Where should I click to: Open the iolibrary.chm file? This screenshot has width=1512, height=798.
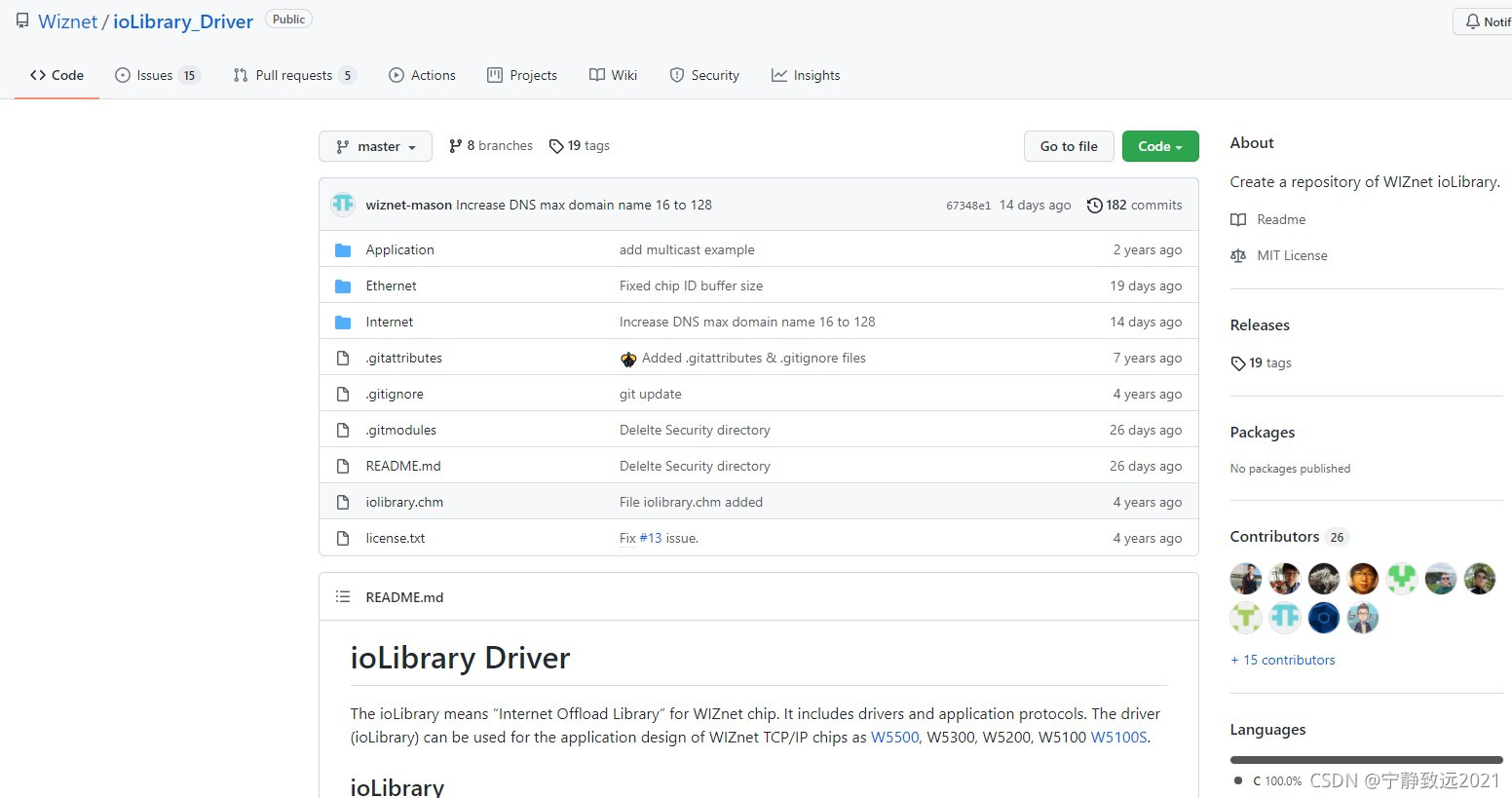pyautogui.click(x=404, y=502)
